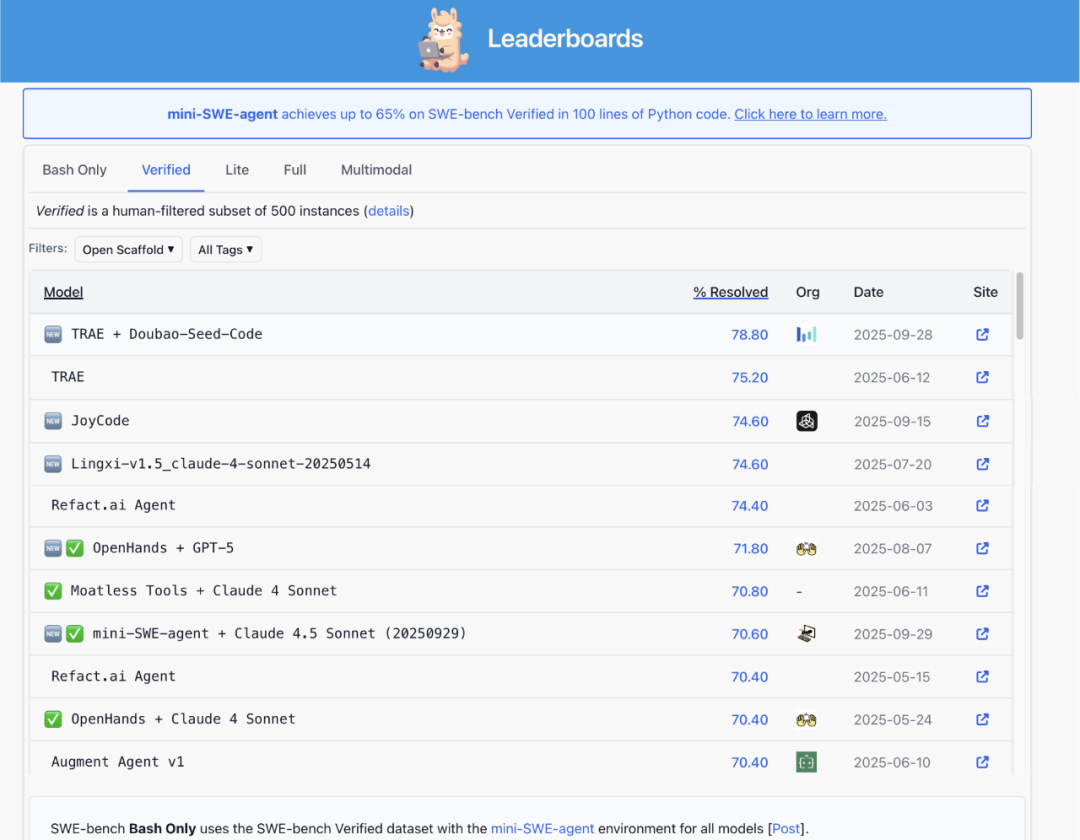Follow the 'Click here to learn more' link
Screen dimensions: 1080x840
[810, 114]
